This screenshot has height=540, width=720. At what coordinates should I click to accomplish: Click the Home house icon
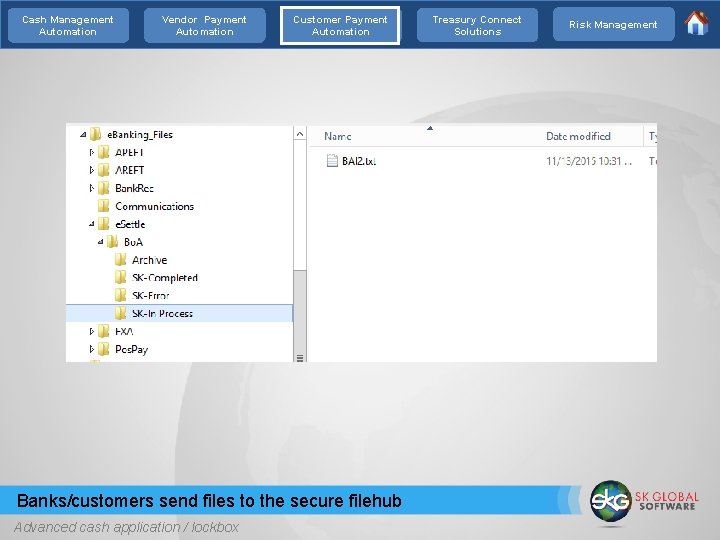(697, 22)
